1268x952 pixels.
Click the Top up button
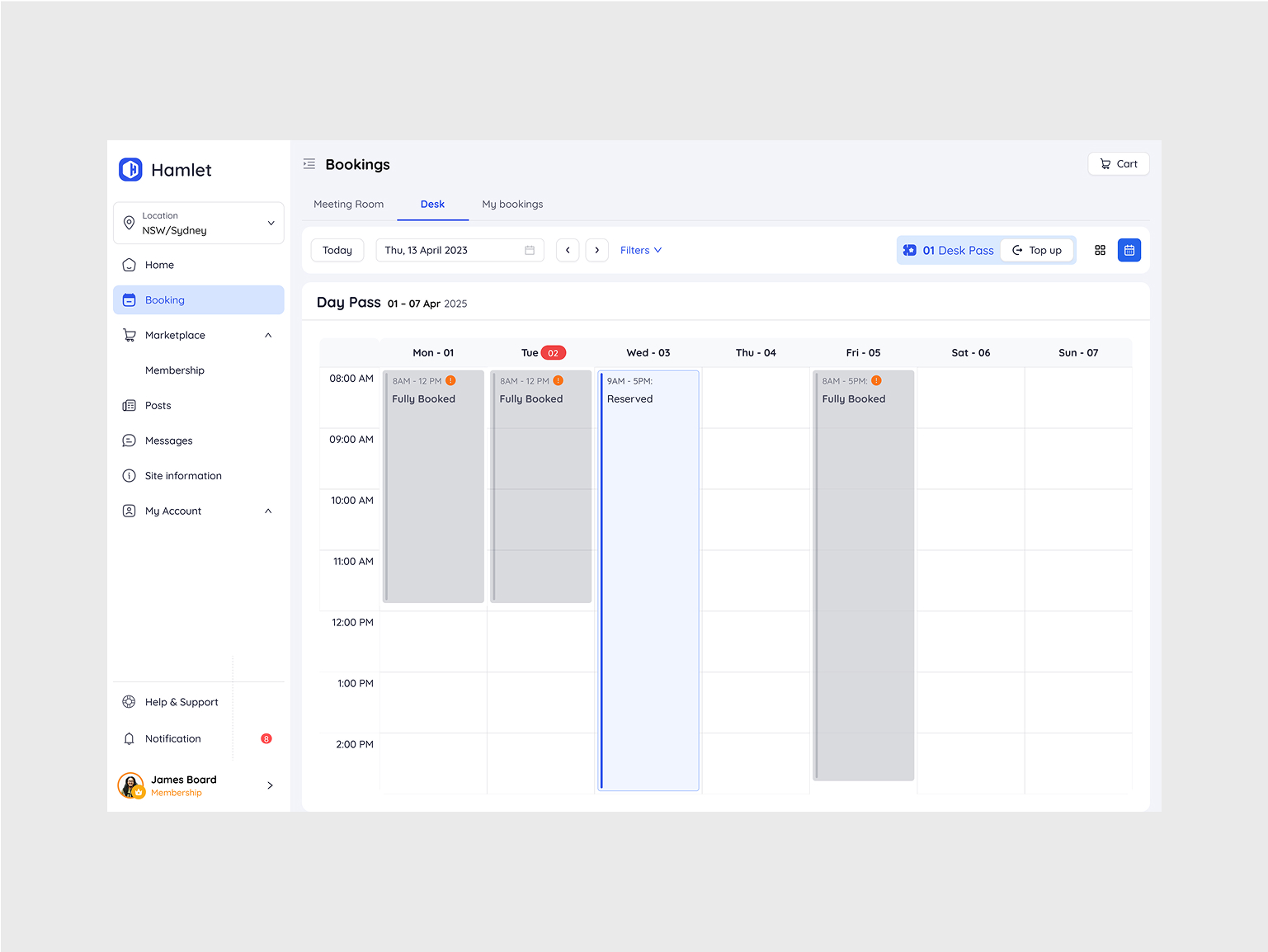tap(1037, 250)
